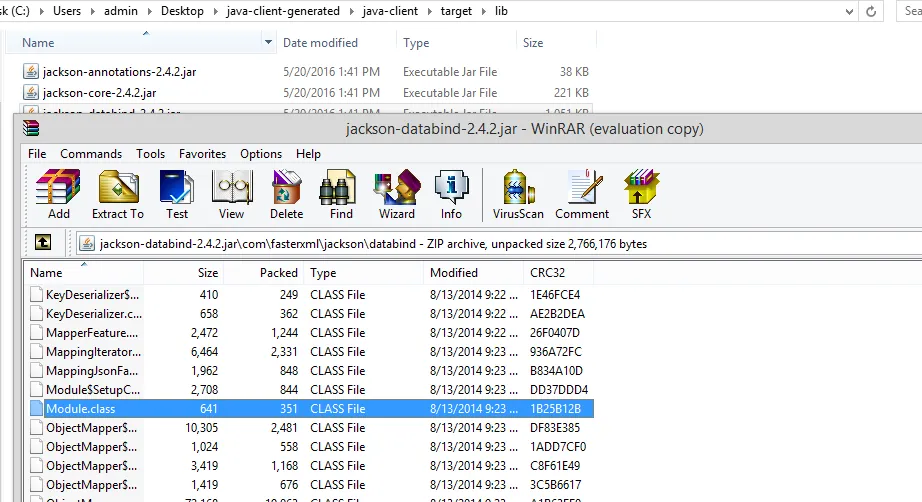Click the Add toolbar icon in WinRAR
The image size is (922, 502).
[x=58, y=194]
